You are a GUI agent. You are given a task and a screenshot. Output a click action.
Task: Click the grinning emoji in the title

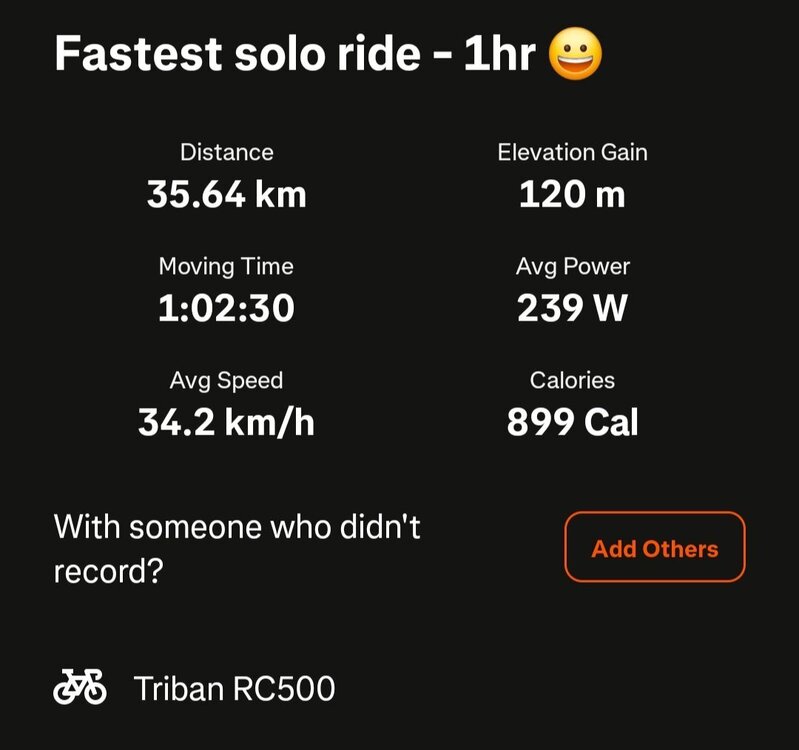575,54
